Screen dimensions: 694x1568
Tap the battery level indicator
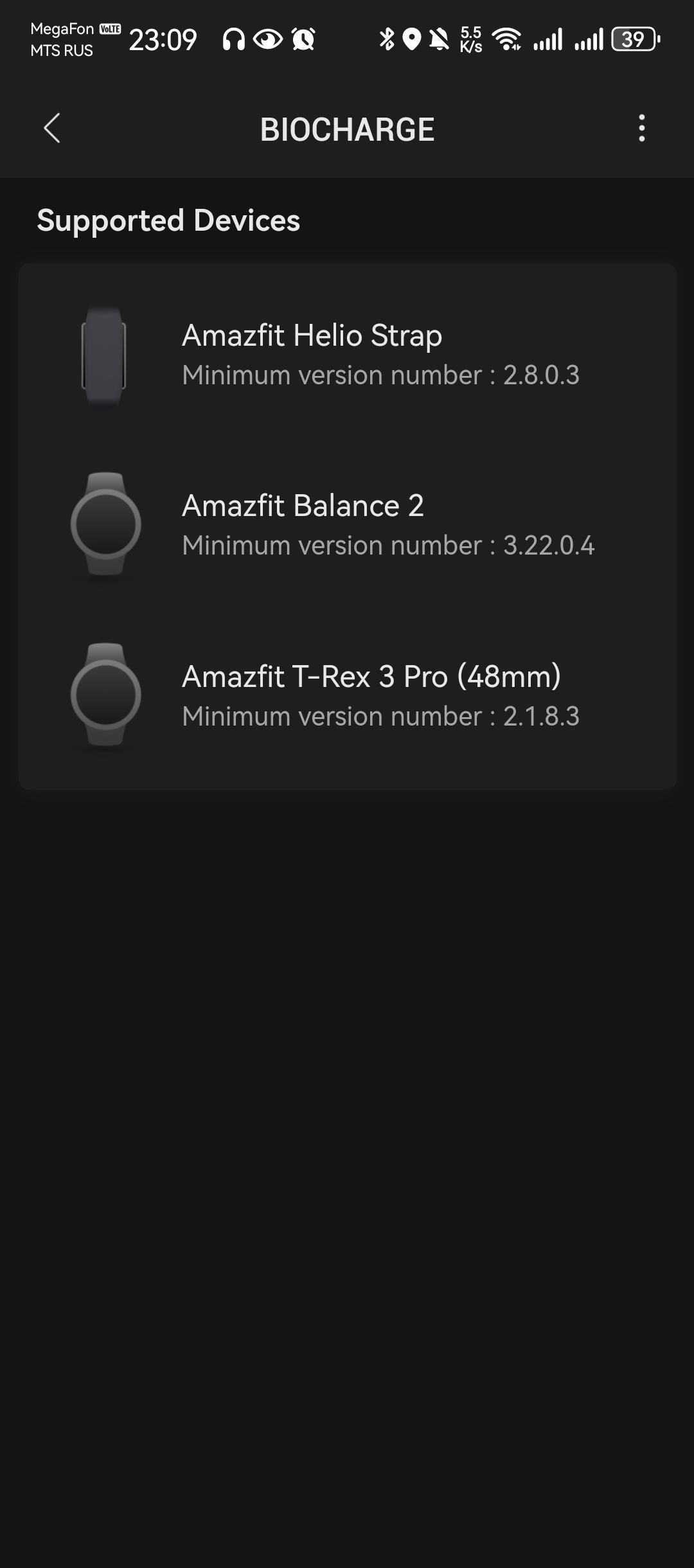(x=635, y=39)
